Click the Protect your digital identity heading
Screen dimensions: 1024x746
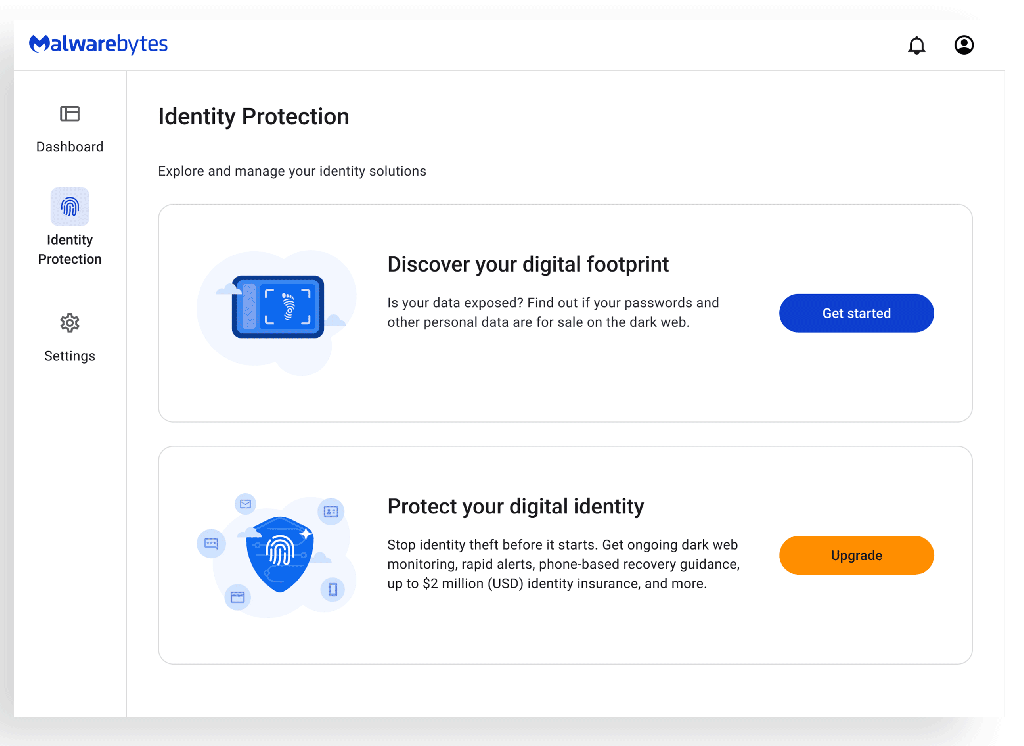(x=515, y=506)
